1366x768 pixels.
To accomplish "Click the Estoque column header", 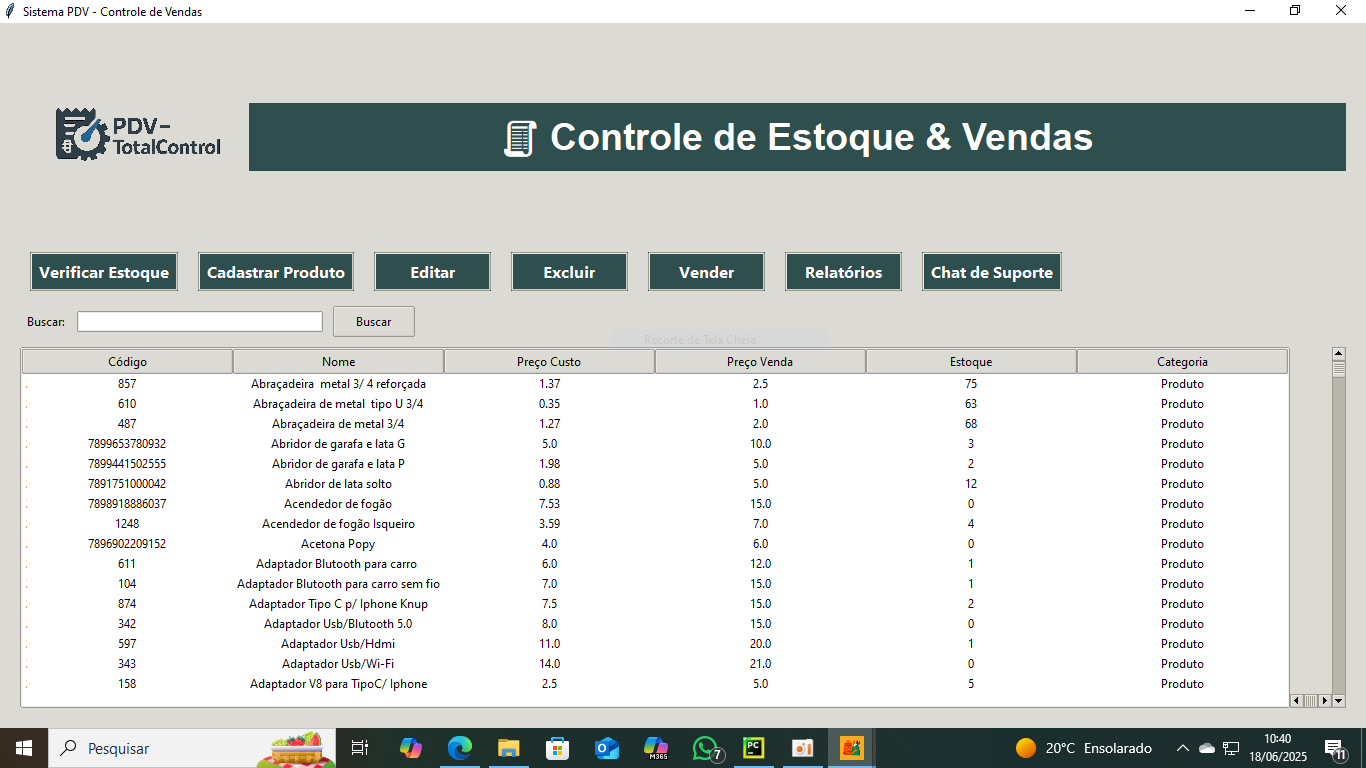I will pos(970,362).
